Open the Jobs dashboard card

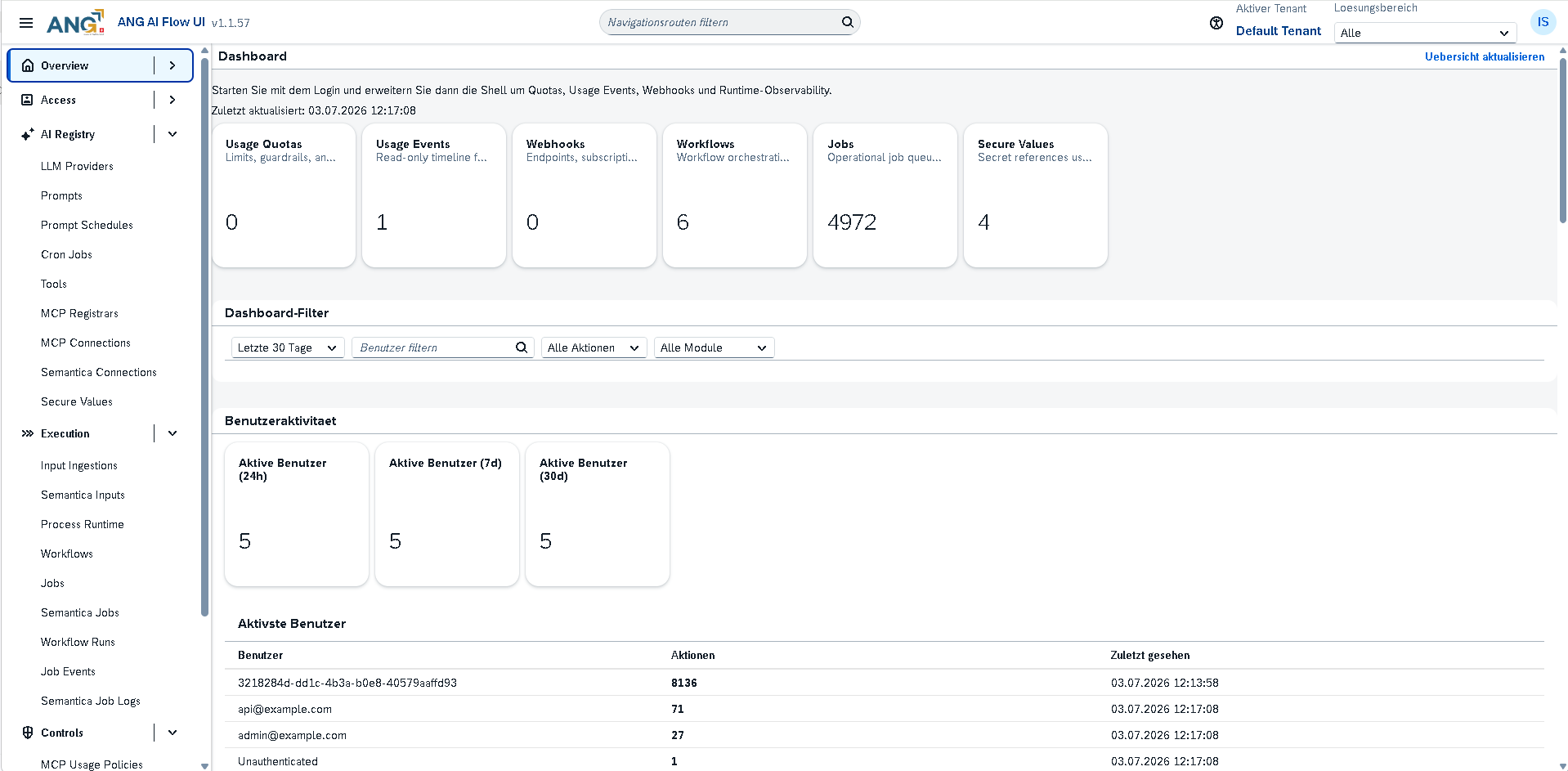coord(885,195)
